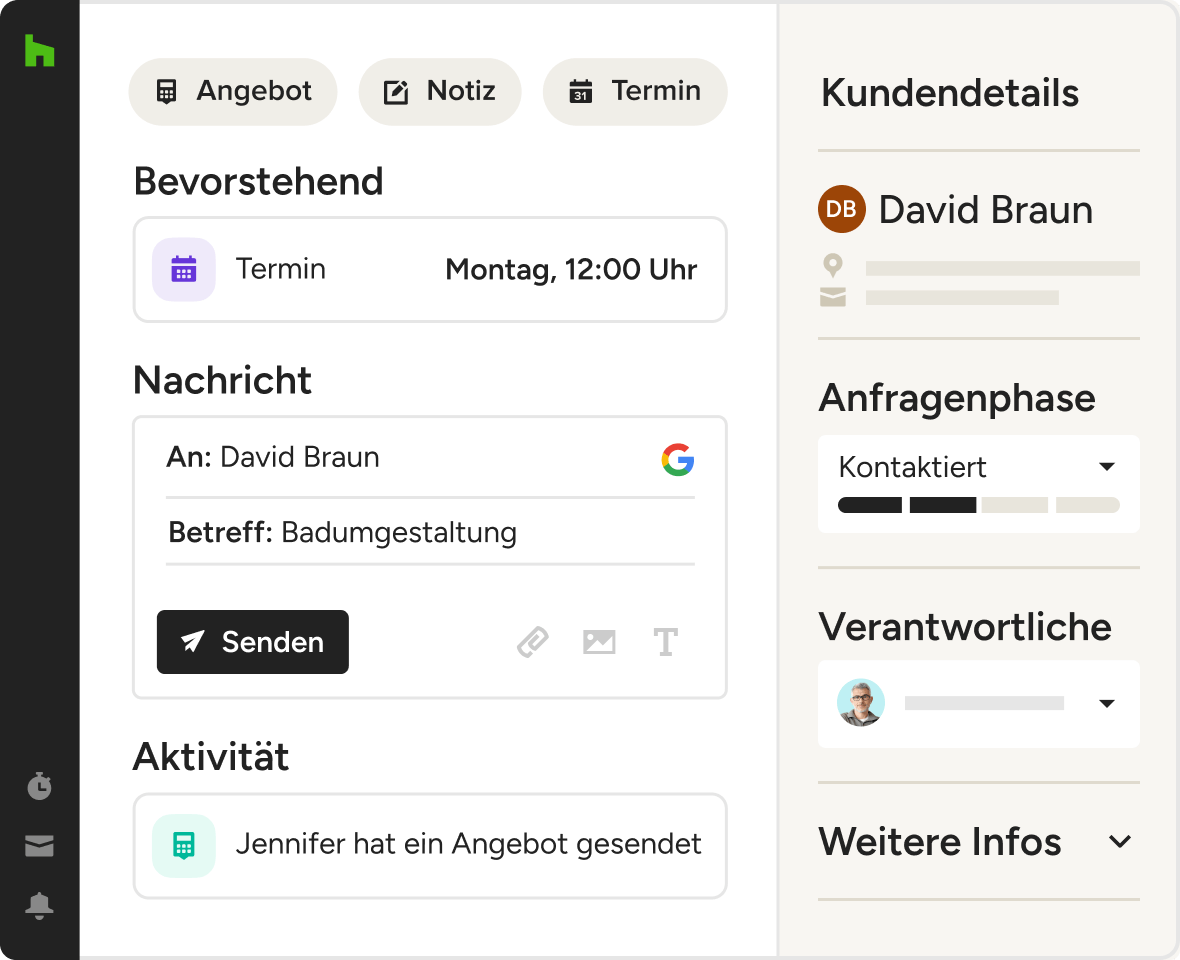Click David Braun's DB avatar
The height and width of the screenshot is (960, 1180).
841,209
